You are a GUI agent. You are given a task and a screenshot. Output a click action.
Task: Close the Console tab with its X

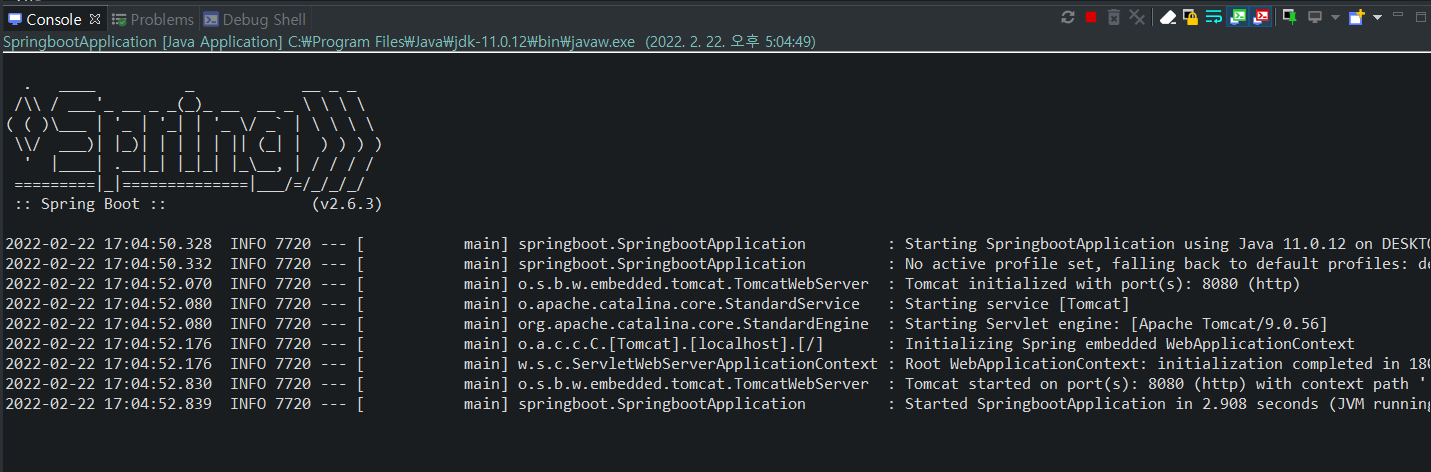95,19
